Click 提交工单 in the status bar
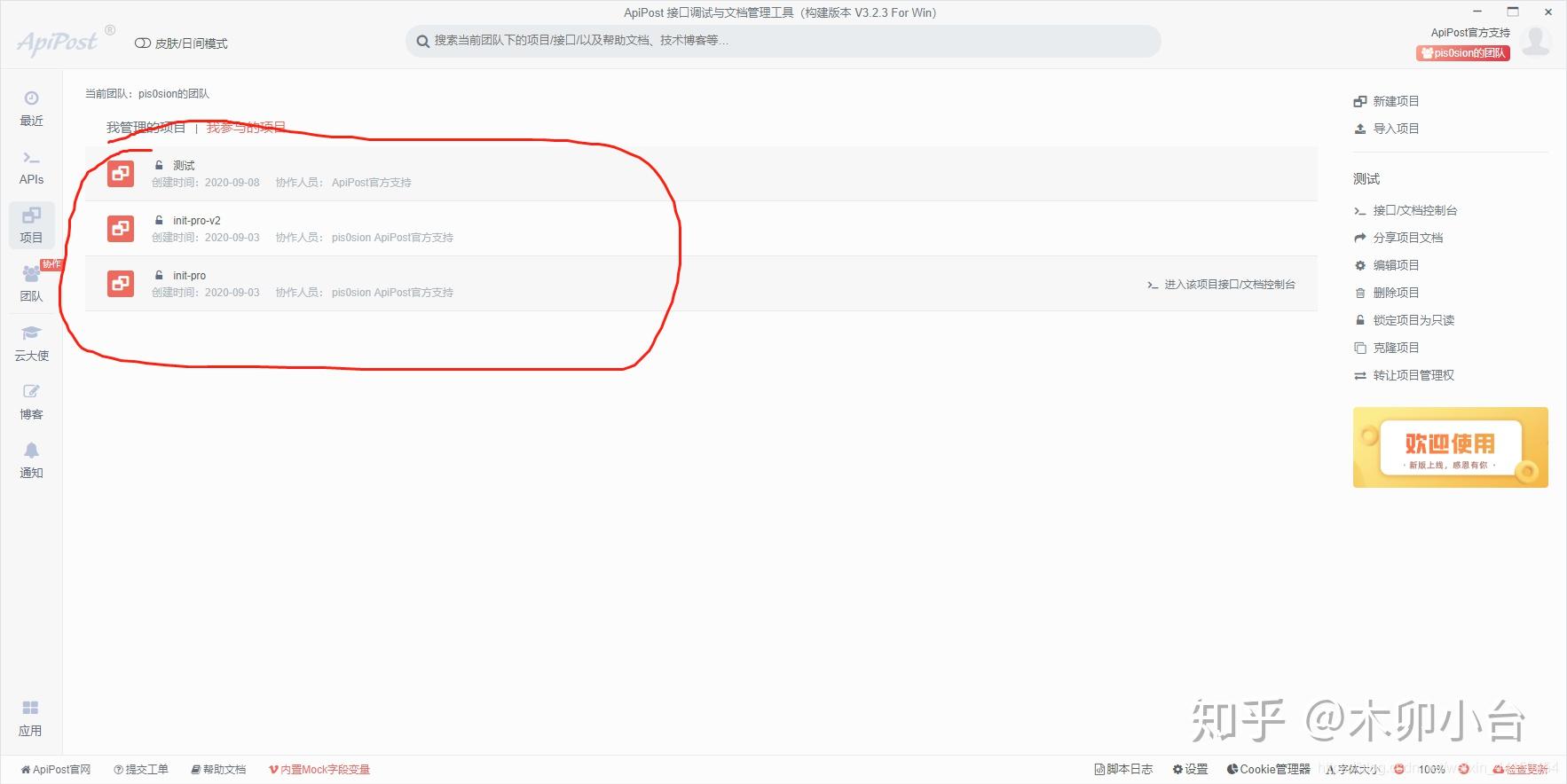Image resolution: width=1567 pixels, height=784 pixels. click(141, 770)
